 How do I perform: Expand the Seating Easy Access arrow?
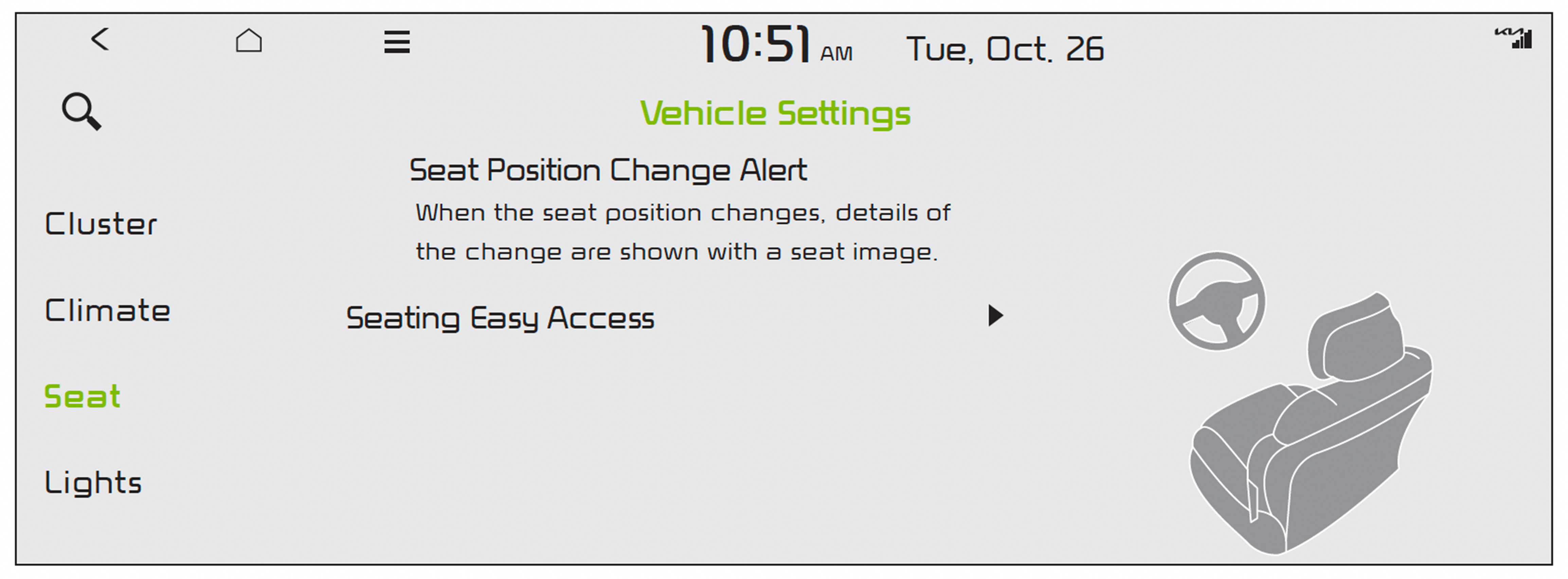pyautogui.click(x=995, y=316)
